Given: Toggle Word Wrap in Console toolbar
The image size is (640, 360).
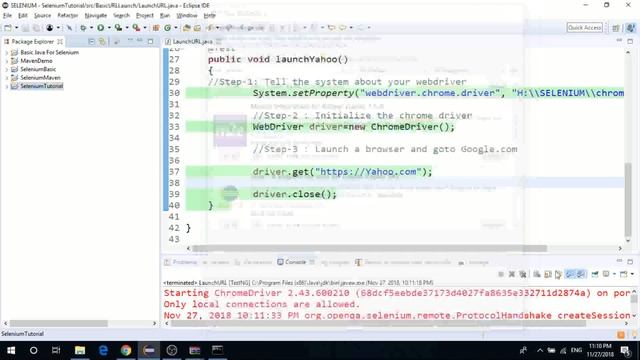Looking at the screenshot, I should (558, 274).
